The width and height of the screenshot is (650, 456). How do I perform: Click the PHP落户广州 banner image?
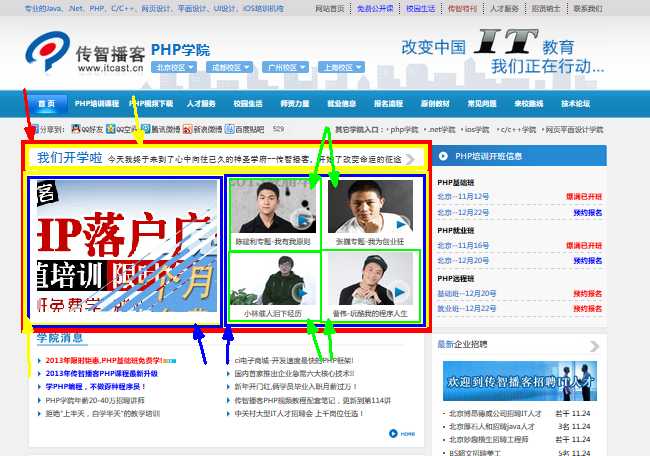tap(126, 245)
